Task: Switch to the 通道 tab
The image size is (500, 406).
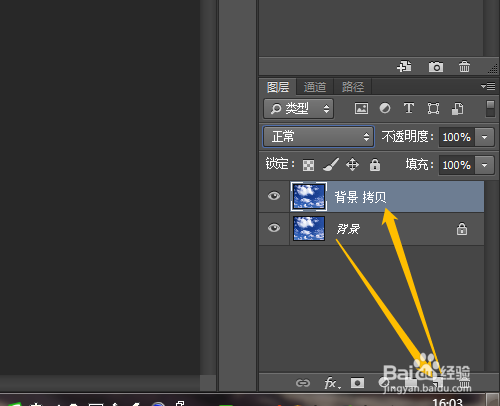Action: pyautogui.click(x=315, y=87)
